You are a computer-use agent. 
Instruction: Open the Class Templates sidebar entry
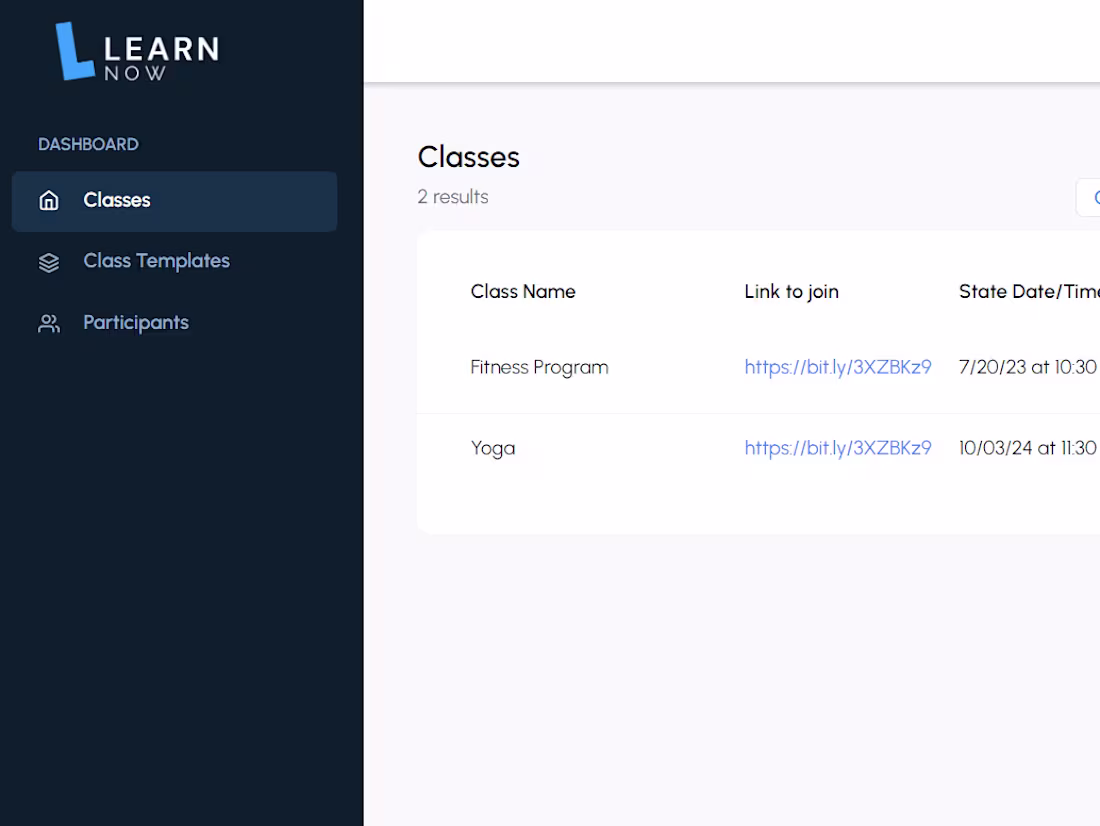coord(156,261)
